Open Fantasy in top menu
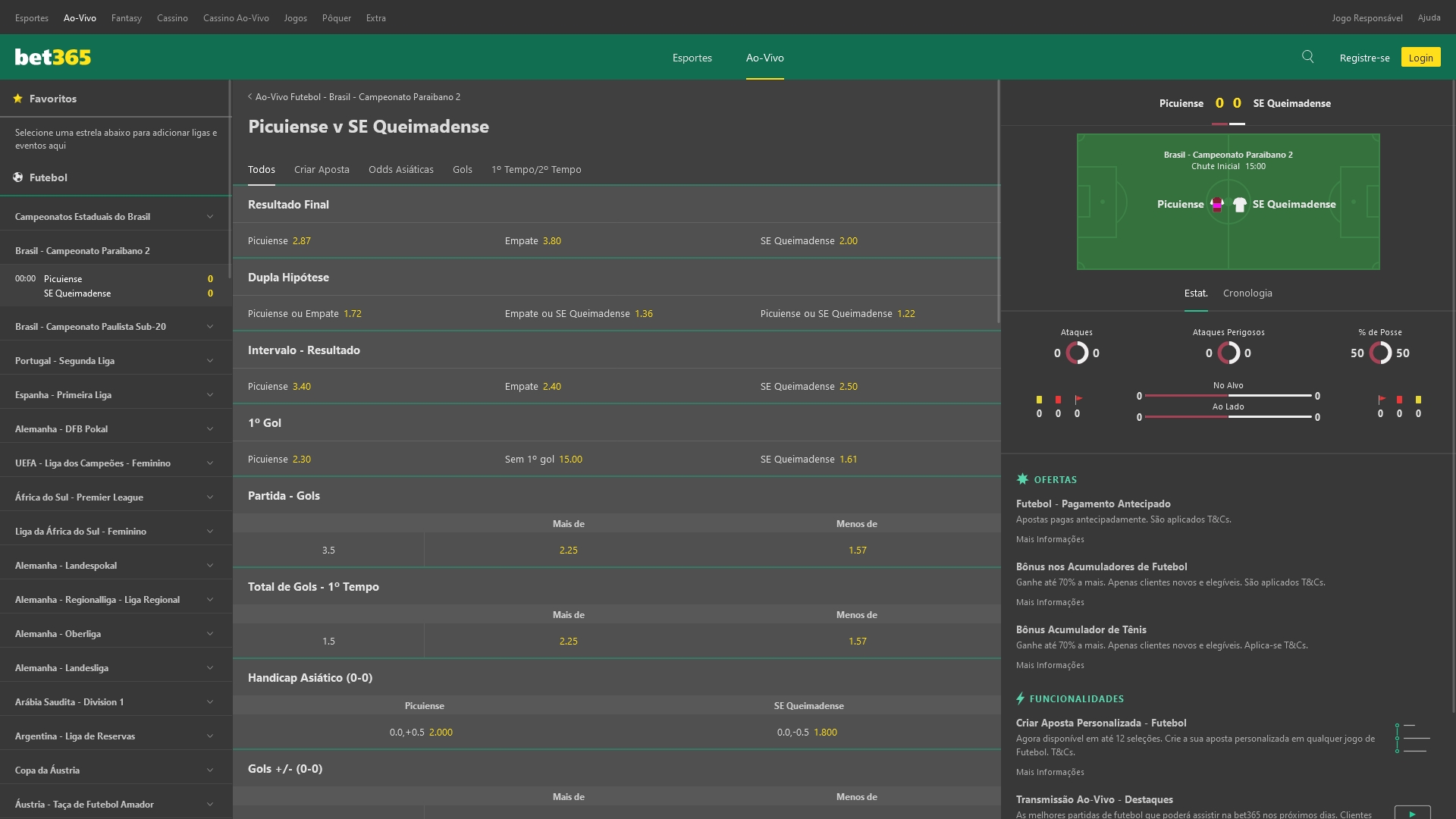Screen dimensions: 1456x819 pyautogui.click(x=127, y=18)
